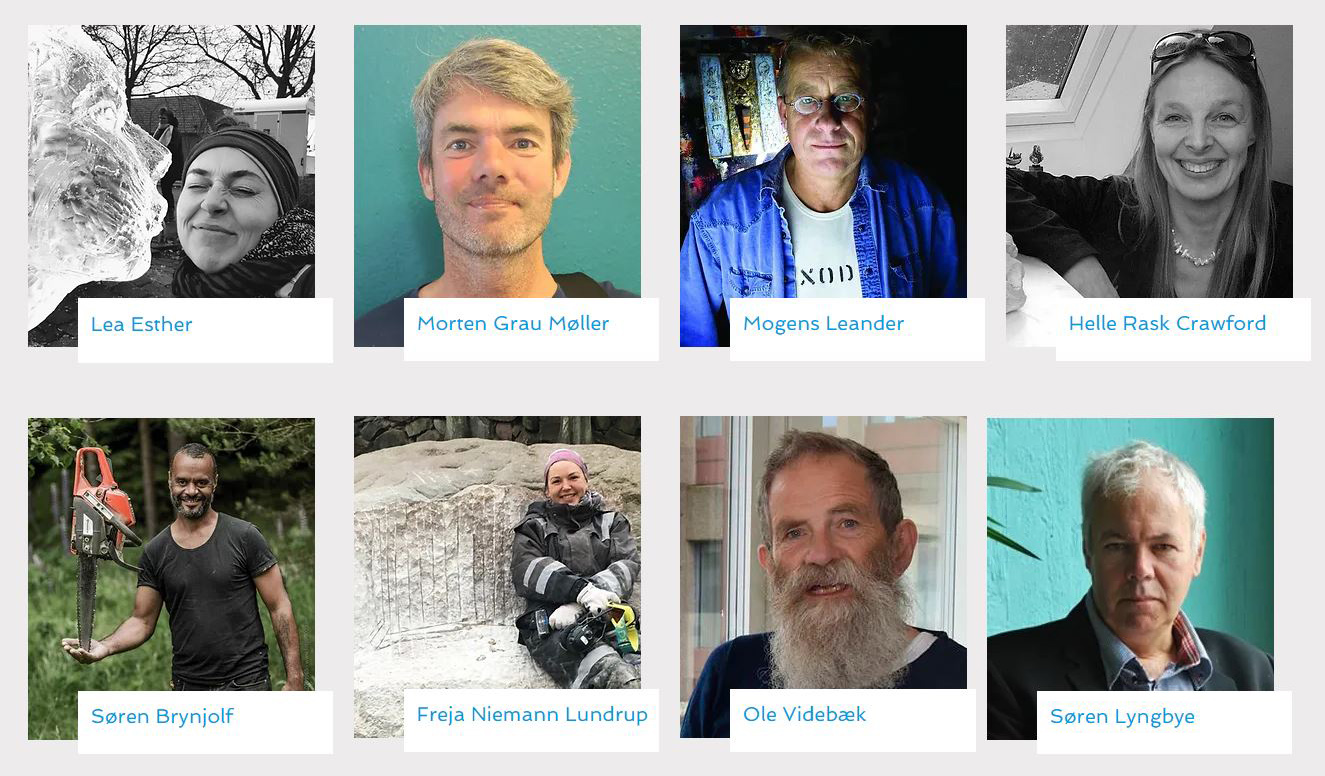The height and width of the screenshot is (776, 1325).
Task: Select the Mogens Leander name label
Action: point(823,323)
